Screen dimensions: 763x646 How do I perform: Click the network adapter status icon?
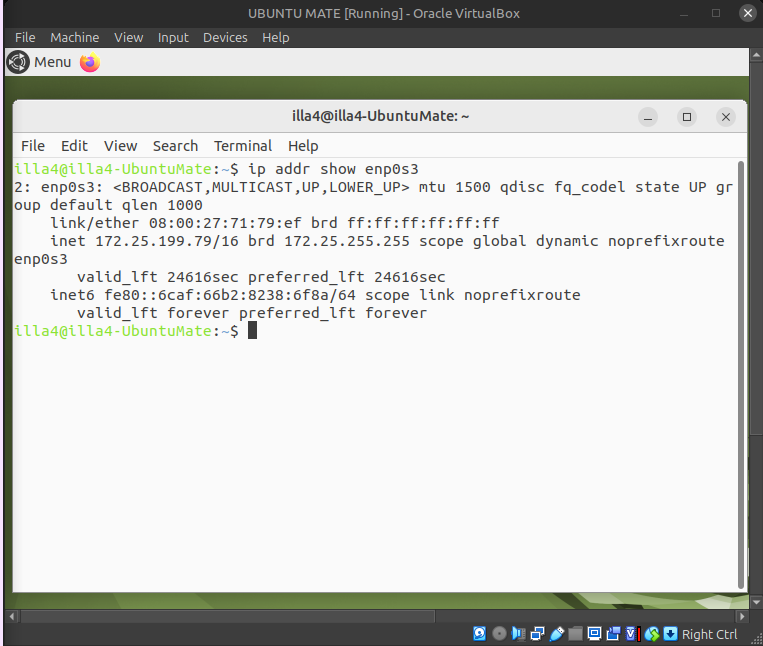point(537,634)
